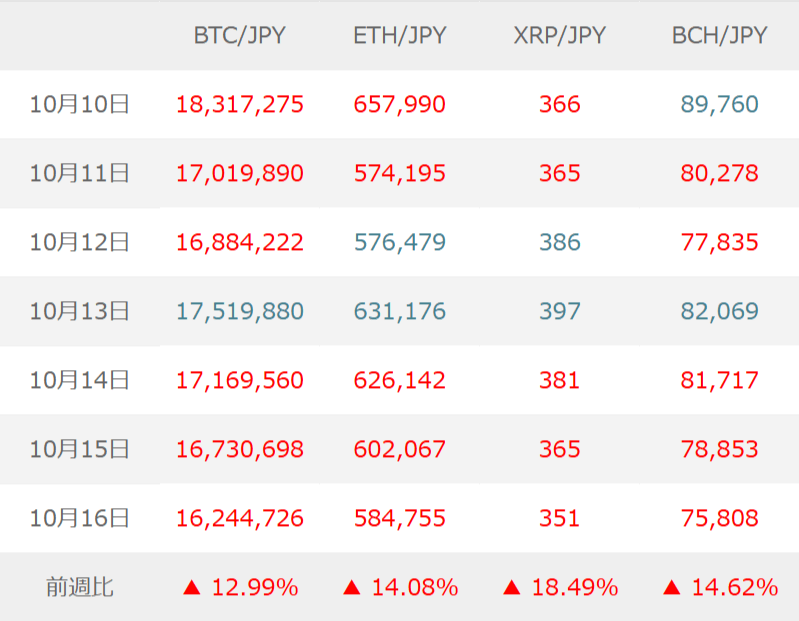Click the XRP value 397
The height and width of the screenshot is (621, 799).
559,311
